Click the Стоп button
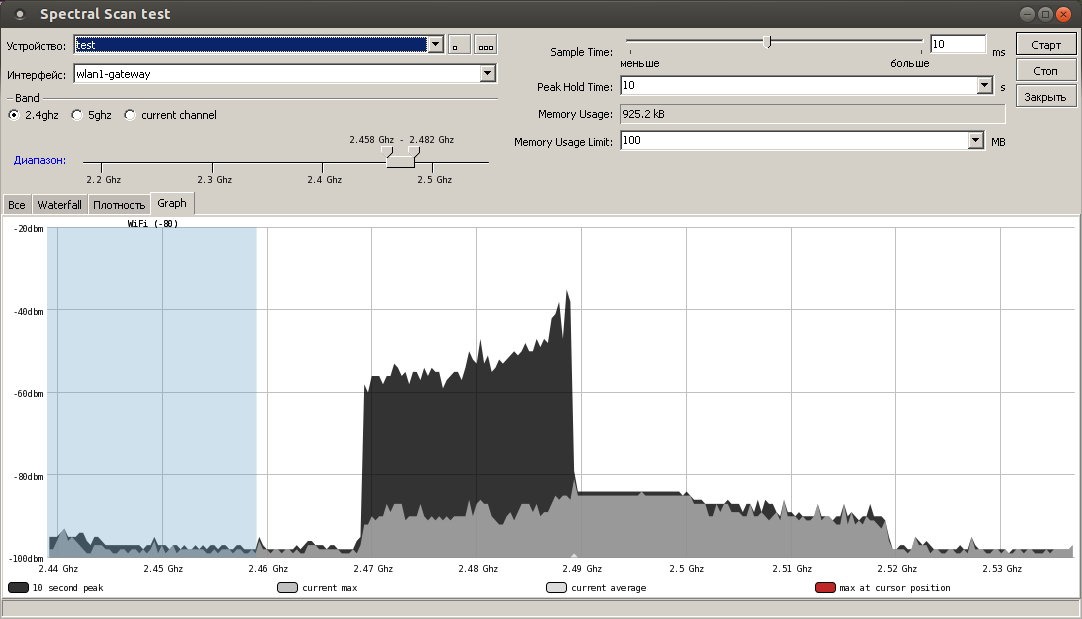Image resolution: width=1082 pixels, height=619 pixels. pyautogui.click(x=1046, y=70)
